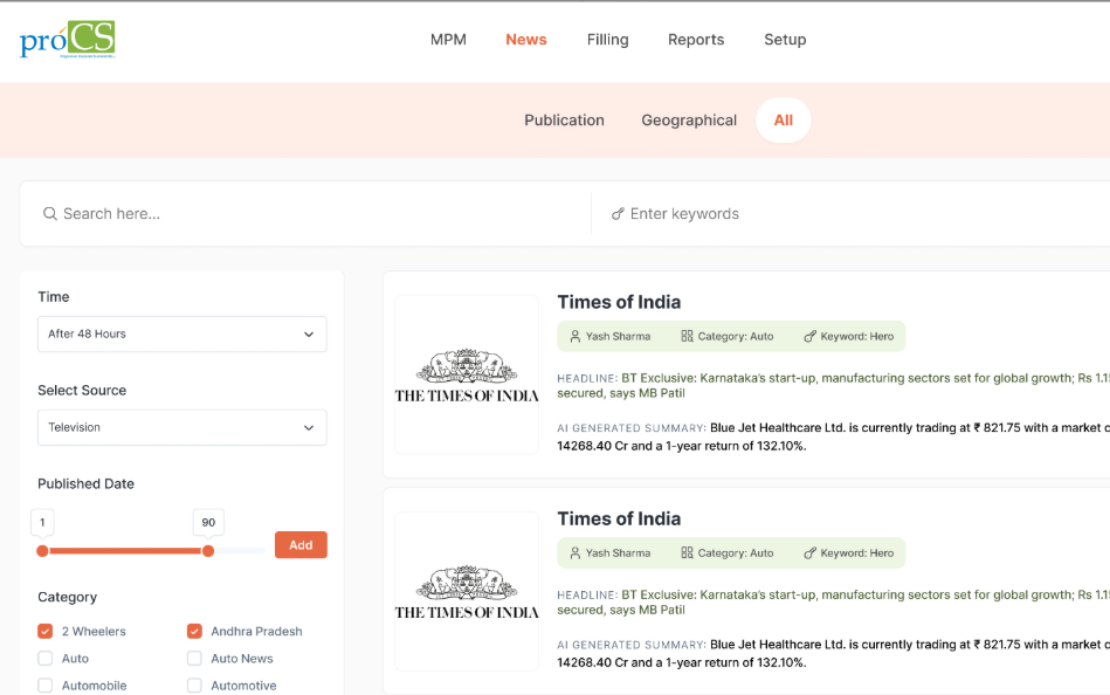Image resolution: width=1110 pixels, height=695 pixels.
Task: Enable the Automotive category checkbox
Action: coord(195,685)
